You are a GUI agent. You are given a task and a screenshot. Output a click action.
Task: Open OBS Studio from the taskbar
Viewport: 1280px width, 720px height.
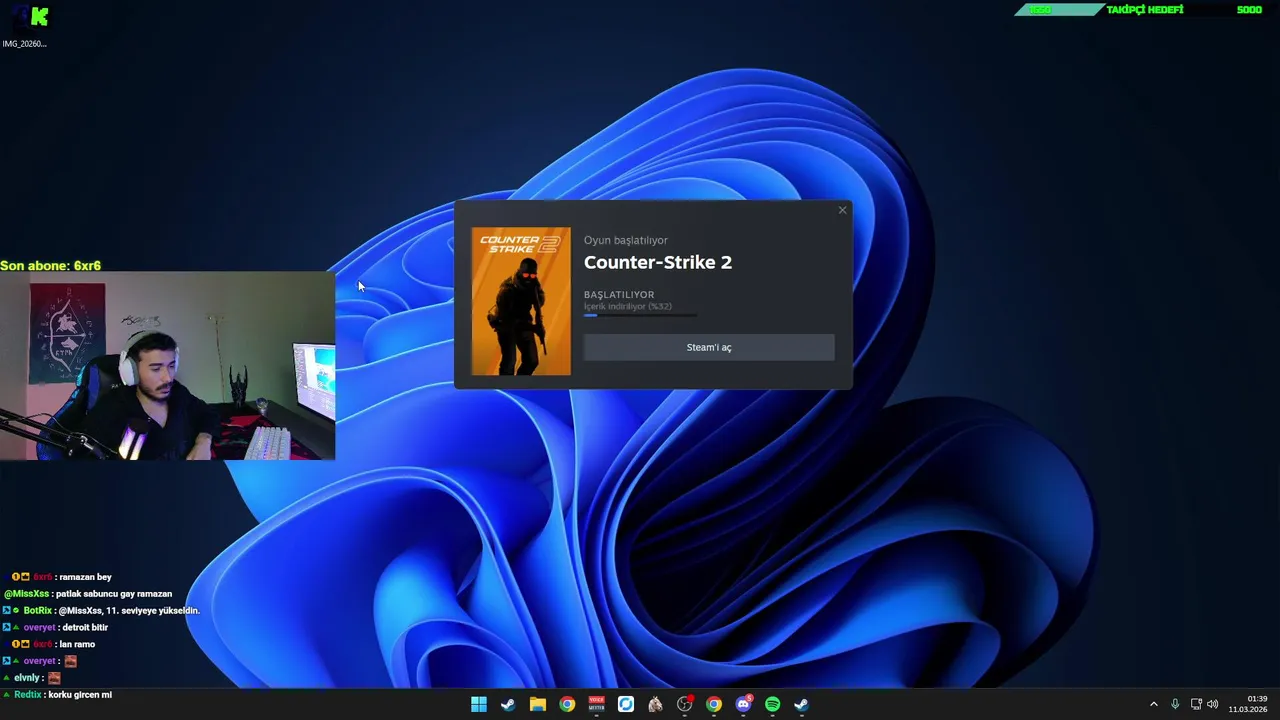click(685, 704)
